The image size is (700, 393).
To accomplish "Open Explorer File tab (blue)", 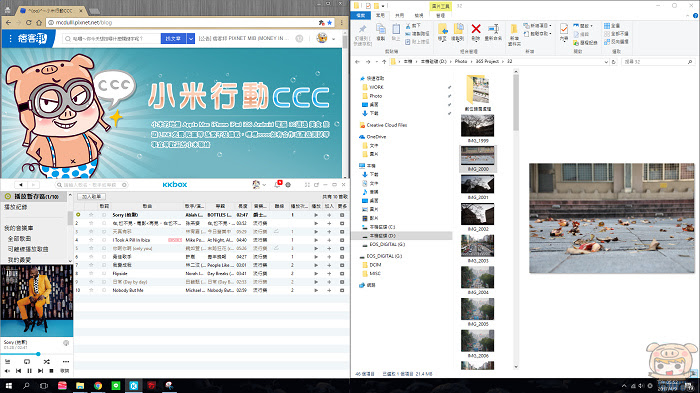I will (361, 15).
